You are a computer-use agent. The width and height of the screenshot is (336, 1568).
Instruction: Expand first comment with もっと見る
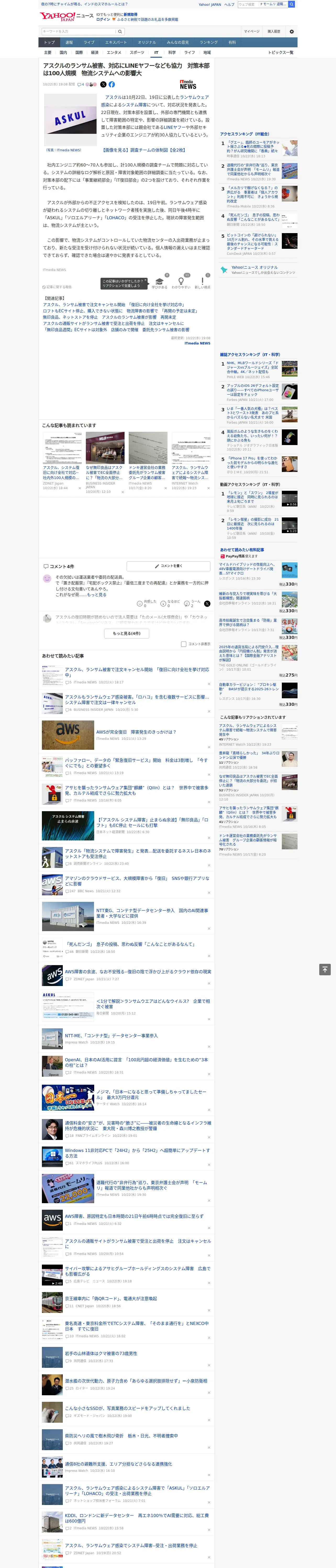click(96, 595)
